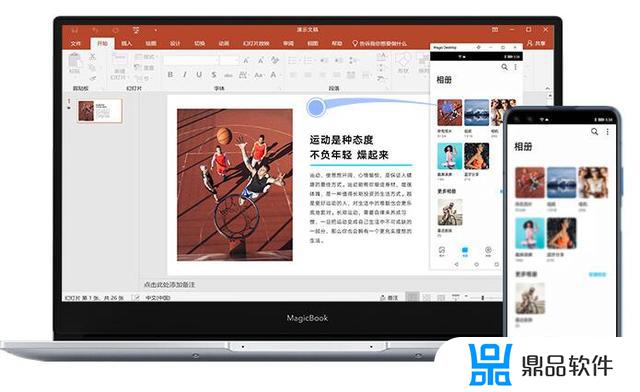This screenshot has height=392, width=640.
Task: Switch to Normal view in status bar
Action: 413,298
